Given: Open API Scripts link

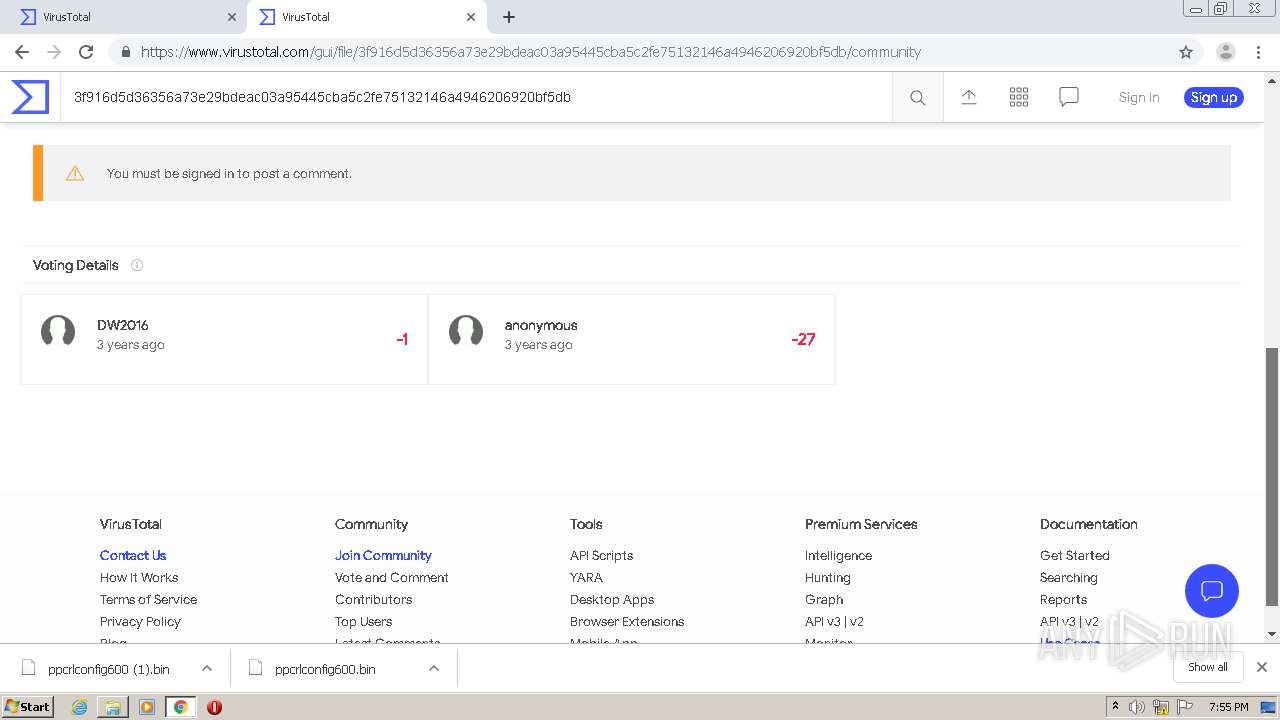Looking at the screenshot, I should (601, 555).
